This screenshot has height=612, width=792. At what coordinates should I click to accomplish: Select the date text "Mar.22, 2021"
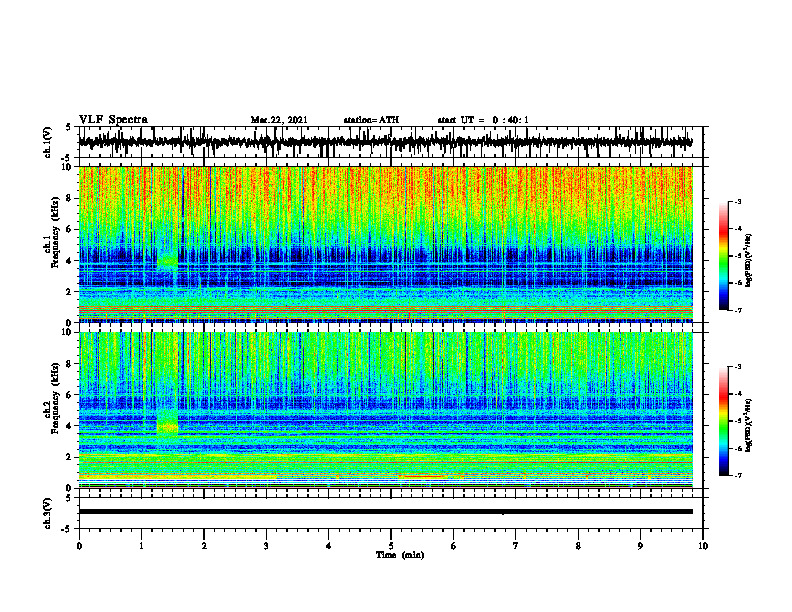coord(279,120)
